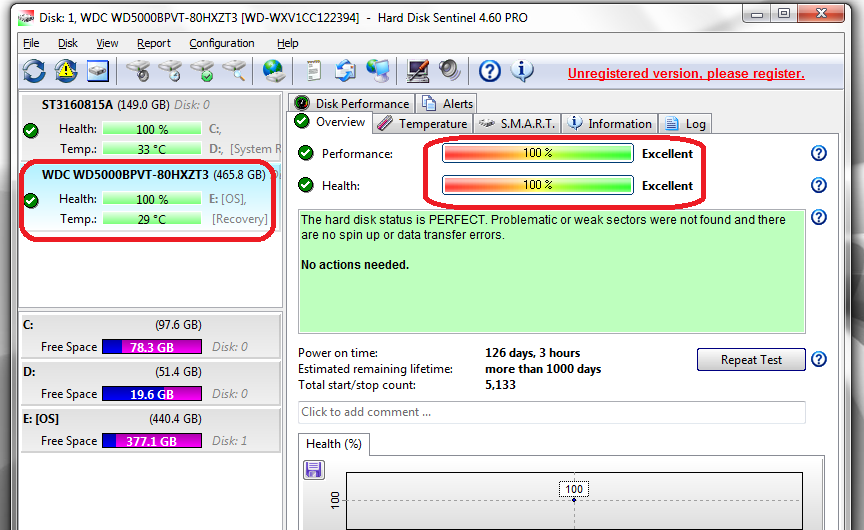This screenshot has width=864, height=530.
Task: Click the globe and monitor toolbar icon
Action: click(x=378, y=71)
